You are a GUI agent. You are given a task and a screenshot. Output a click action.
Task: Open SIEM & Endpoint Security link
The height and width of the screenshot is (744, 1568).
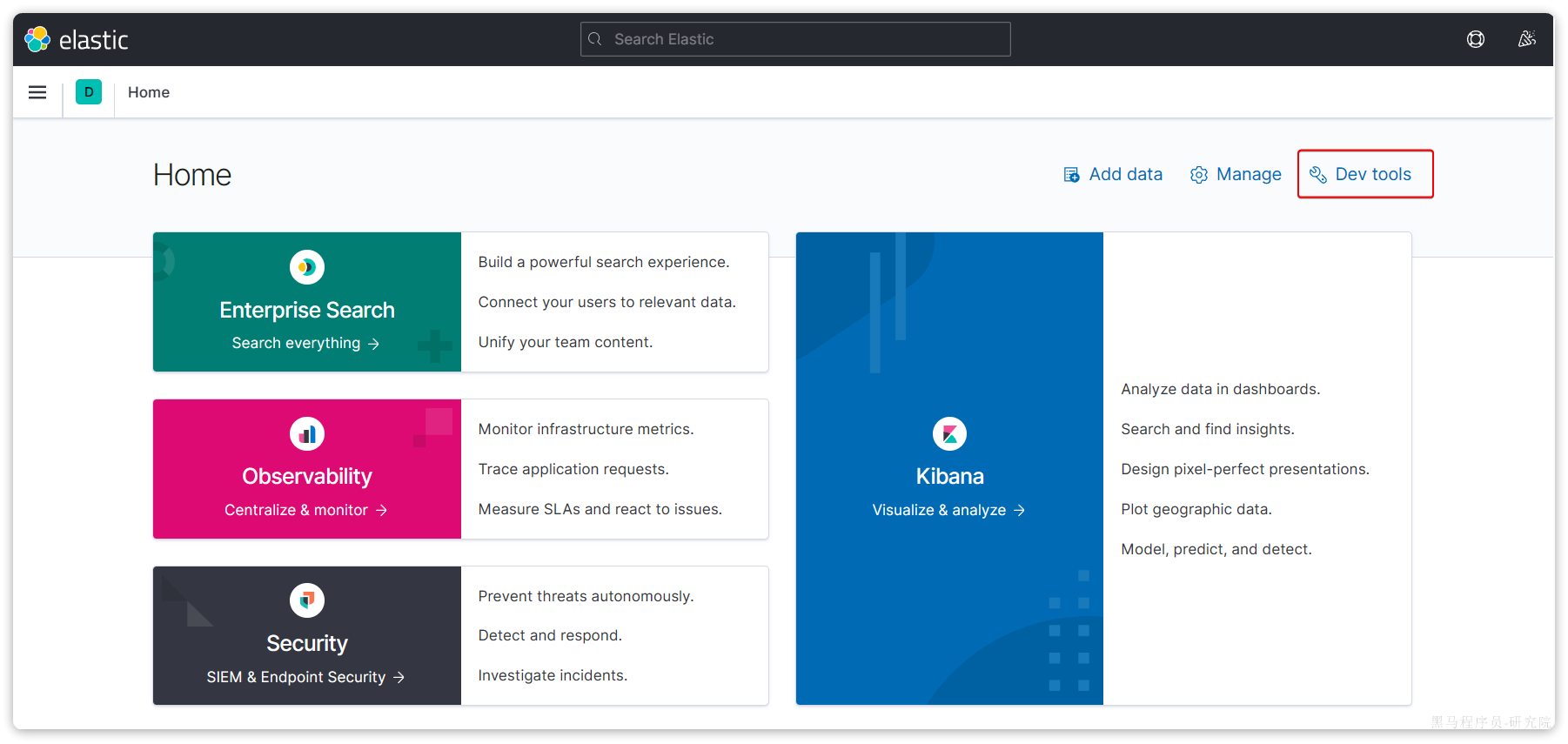(x=305, y=677)
